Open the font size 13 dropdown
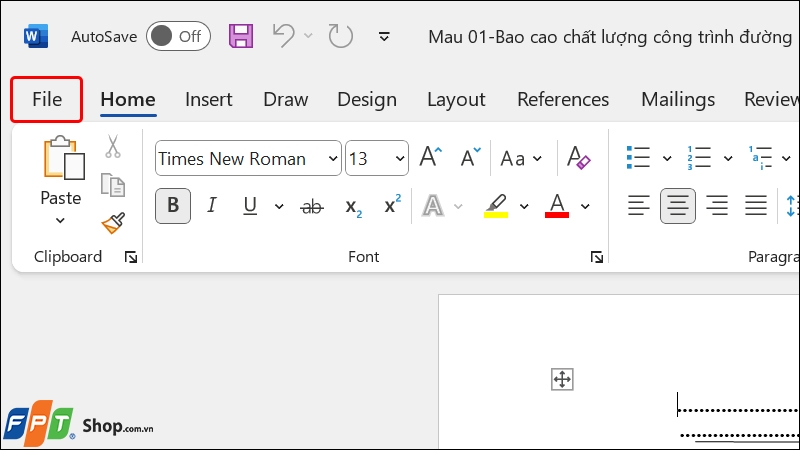Screen dimensions: 800x450 click(x=400, y=158)
